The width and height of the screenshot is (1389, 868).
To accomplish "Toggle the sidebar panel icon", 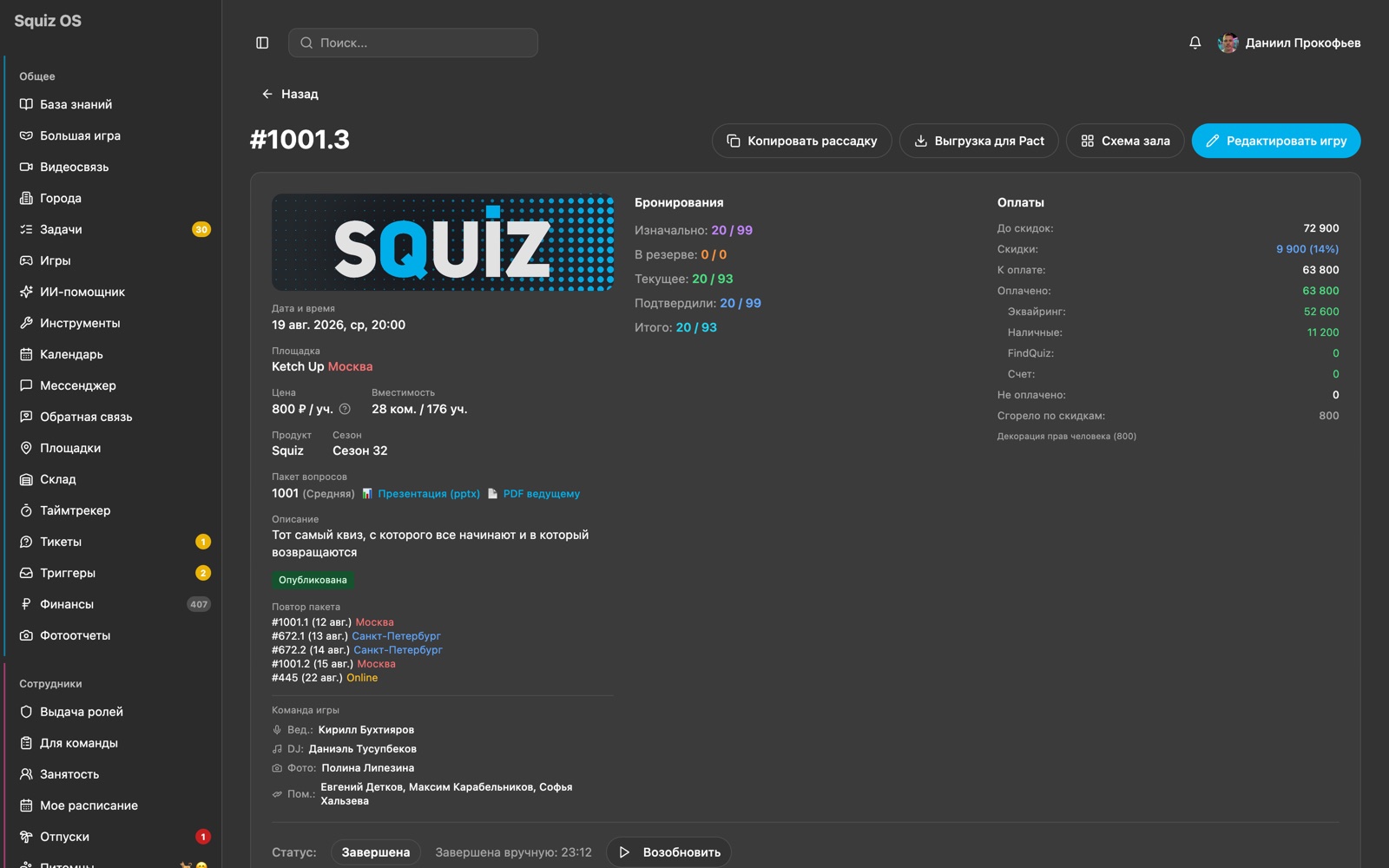I will tap(262, 43).
